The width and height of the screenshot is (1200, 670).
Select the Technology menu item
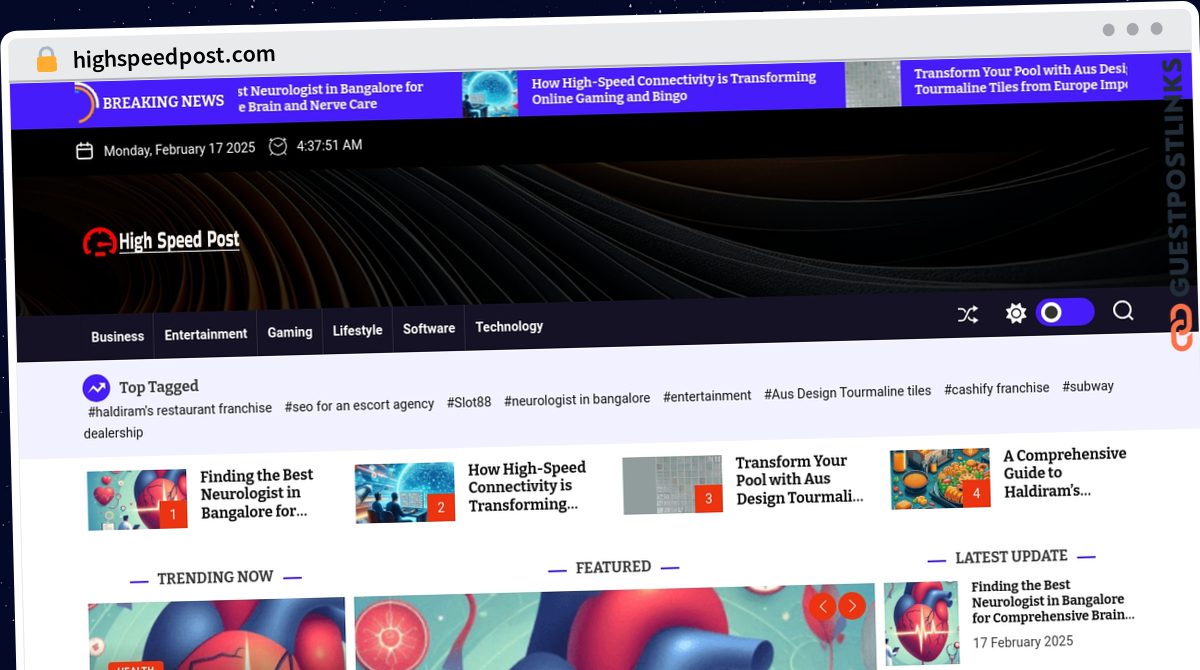click(x=509, y=326)
